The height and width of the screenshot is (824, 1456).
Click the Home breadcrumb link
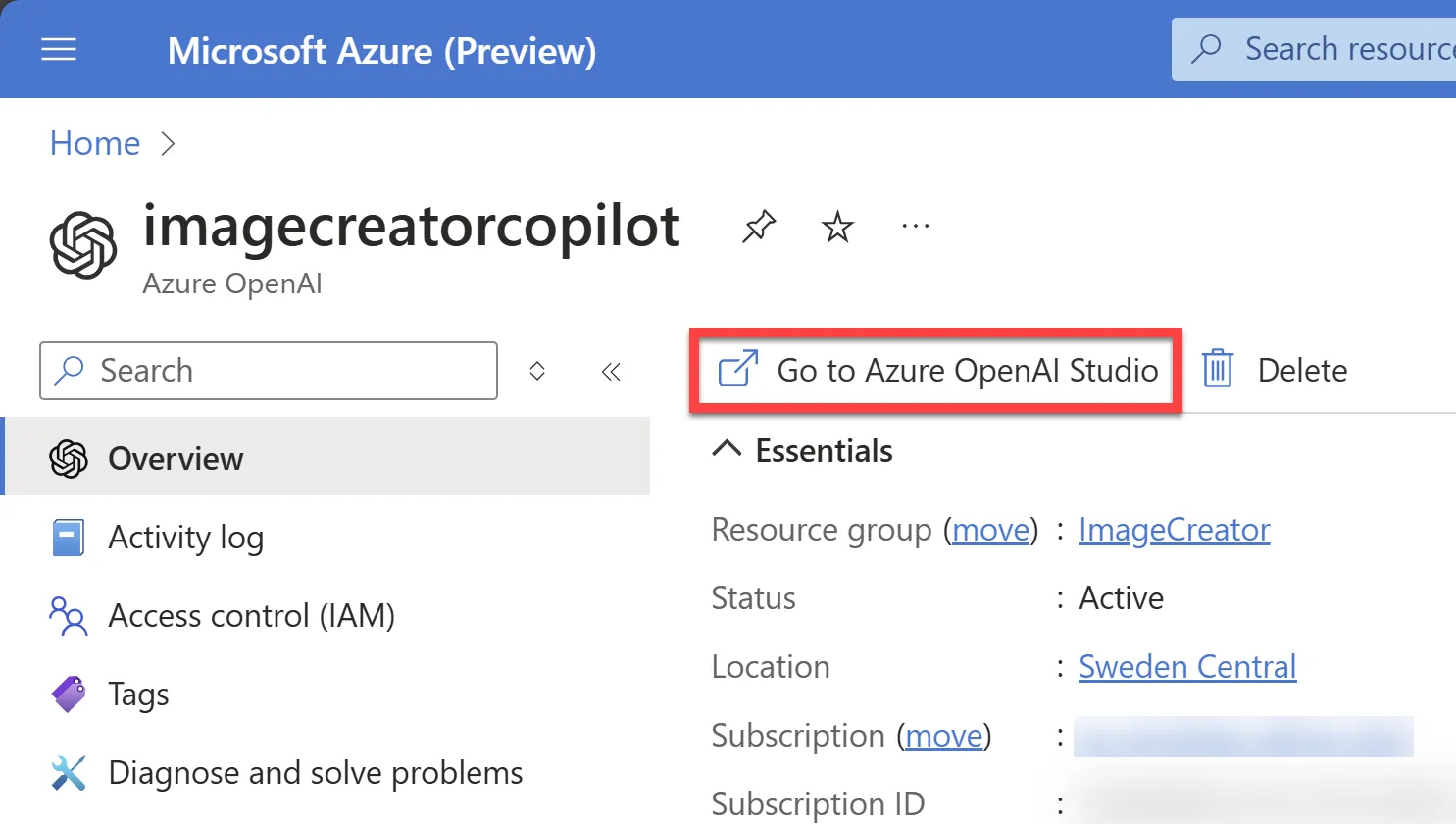click(95, 144)
